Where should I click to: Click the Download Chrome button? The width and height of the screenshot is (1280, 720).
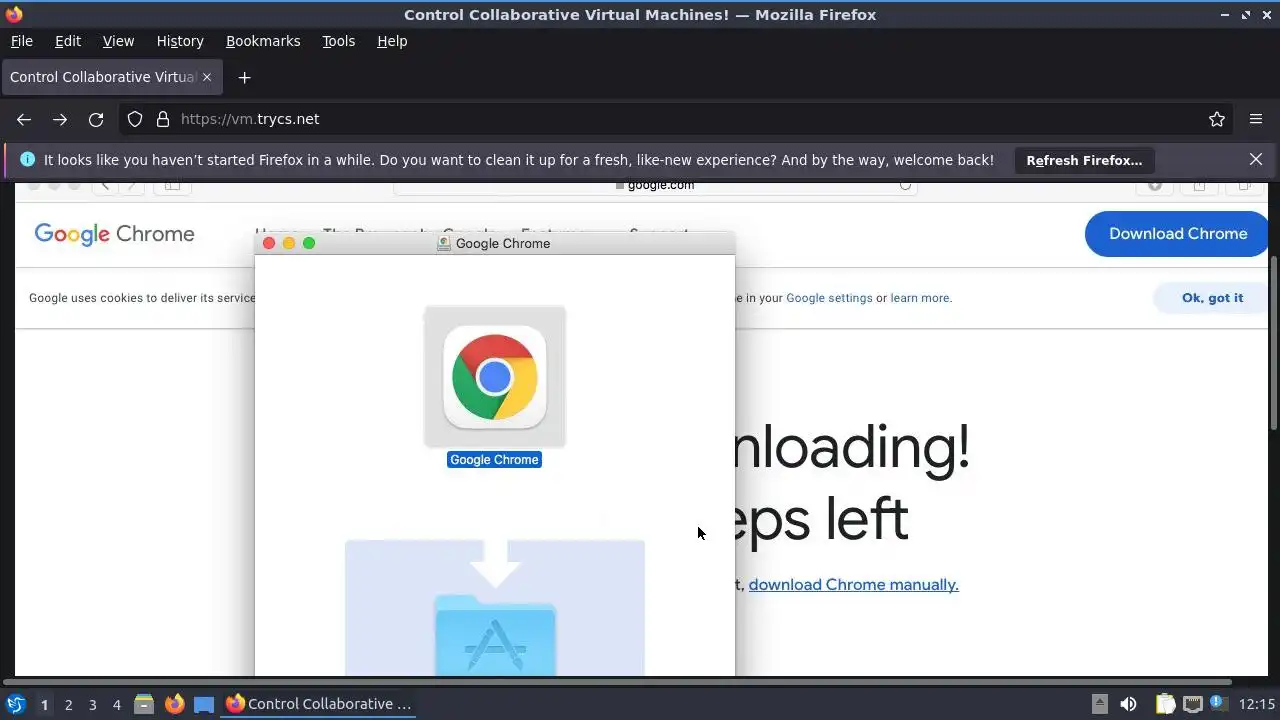click(x=1177, y=234)
